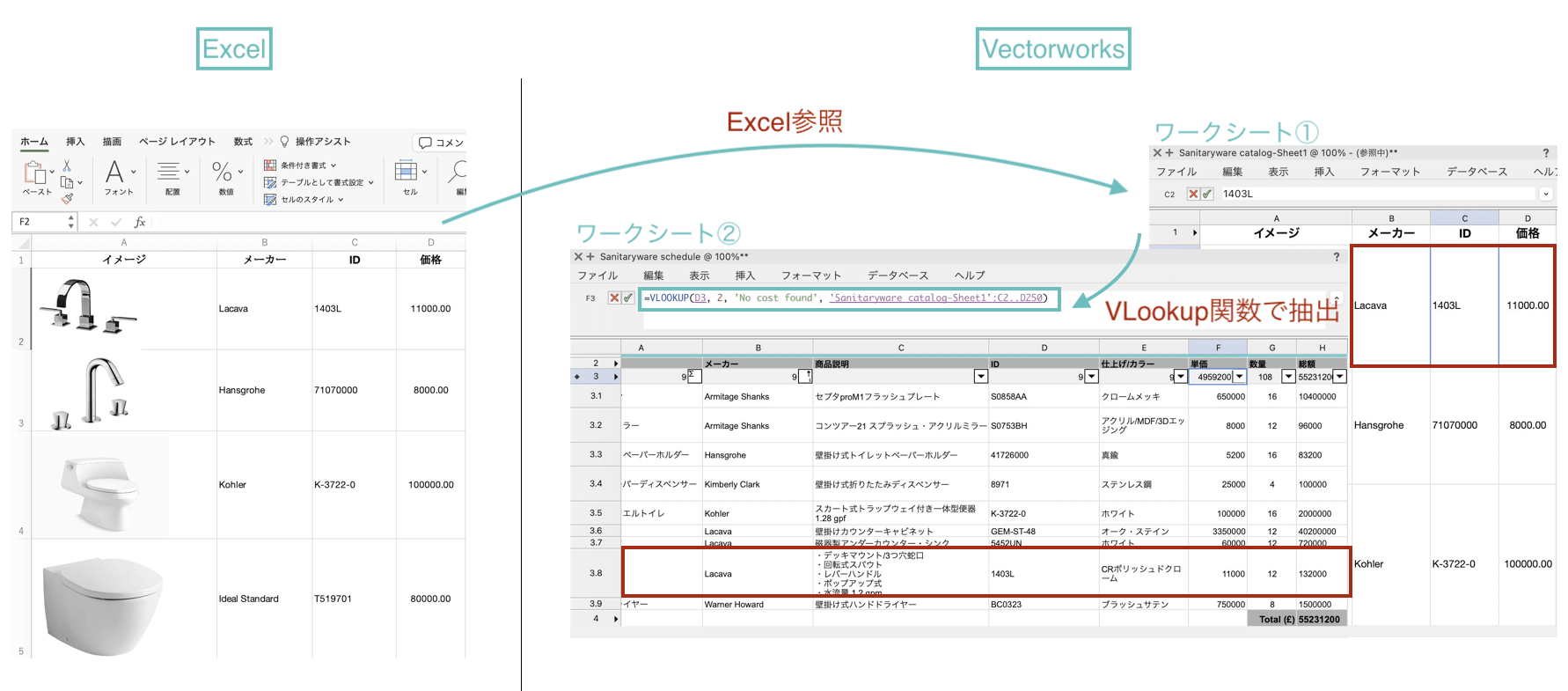Switch to Excel 数式 tab

pos(243,142)
